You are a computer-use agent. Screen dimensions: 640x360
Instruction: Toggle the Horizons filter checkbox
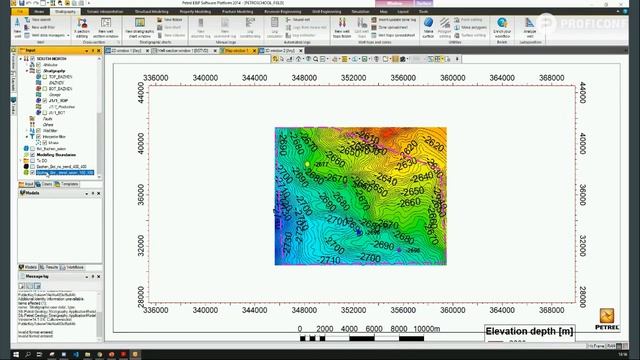point(38,137)
